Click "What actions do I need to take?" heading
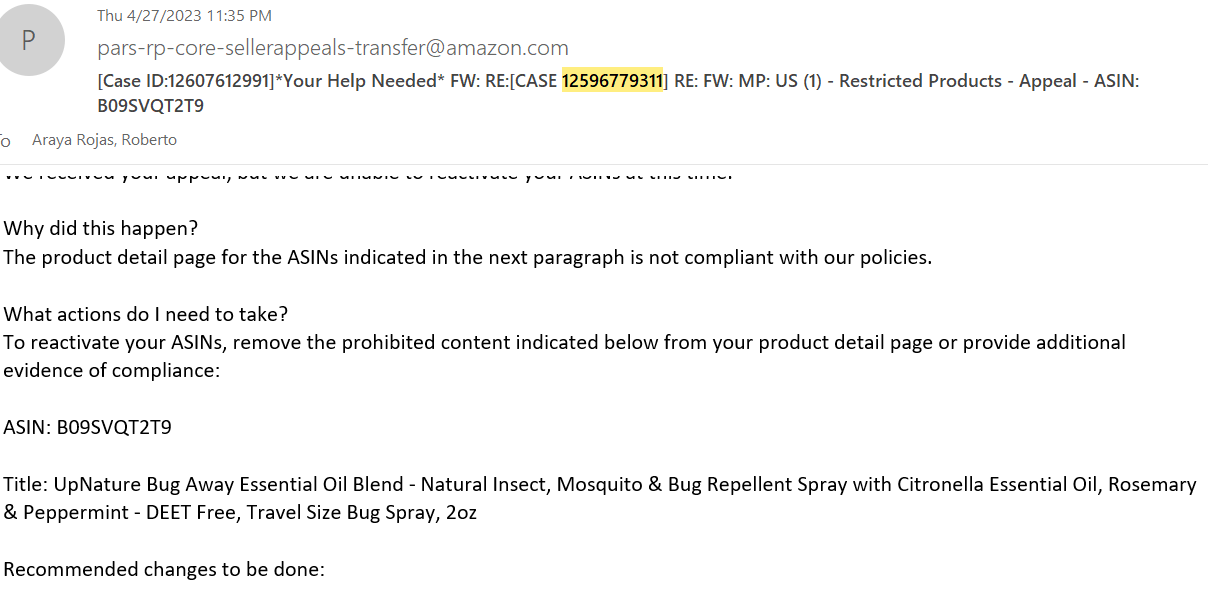The height and width of the screenshot is (590, 1208). click(x=146, y=314)
